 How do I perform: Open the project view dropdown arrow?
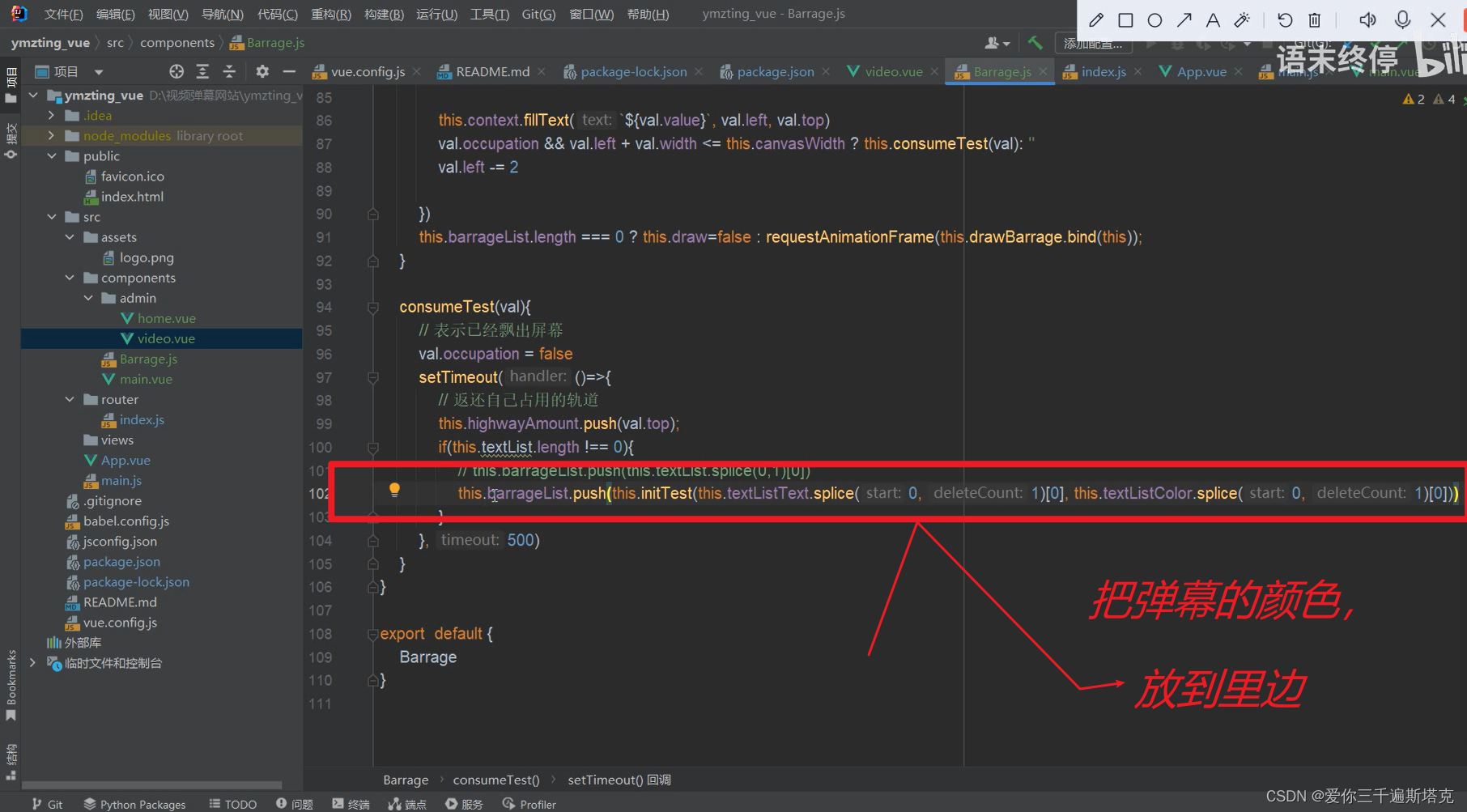point(98,72)
